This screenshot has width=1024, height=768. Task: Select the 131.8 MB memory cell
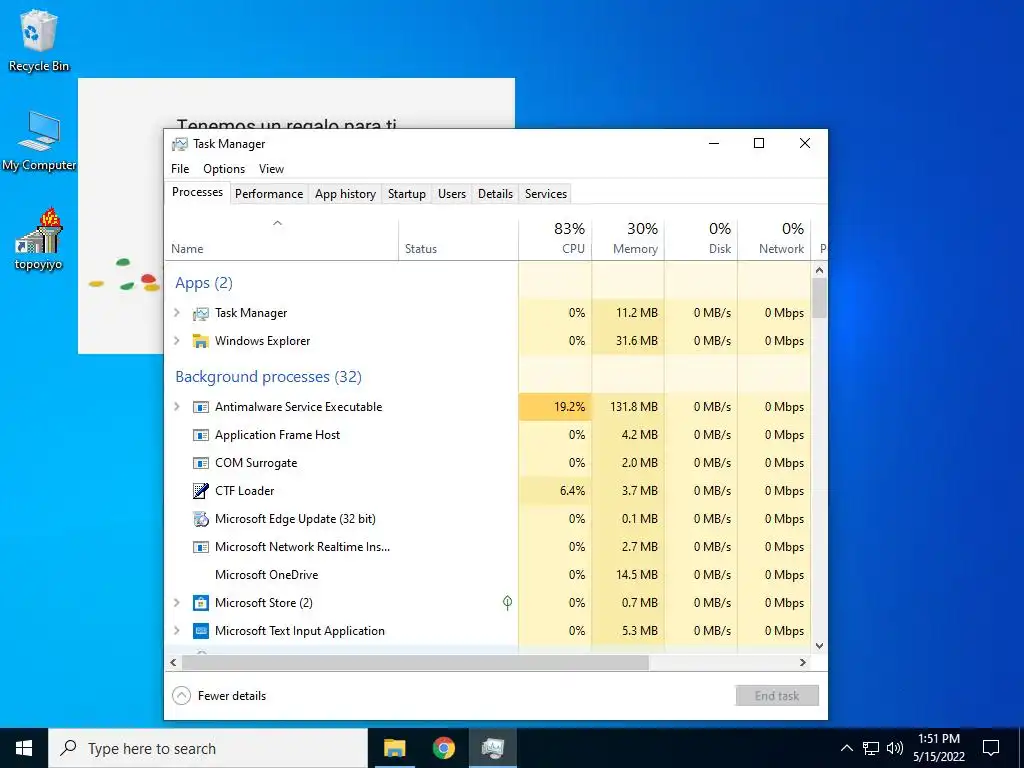(628, 407)
